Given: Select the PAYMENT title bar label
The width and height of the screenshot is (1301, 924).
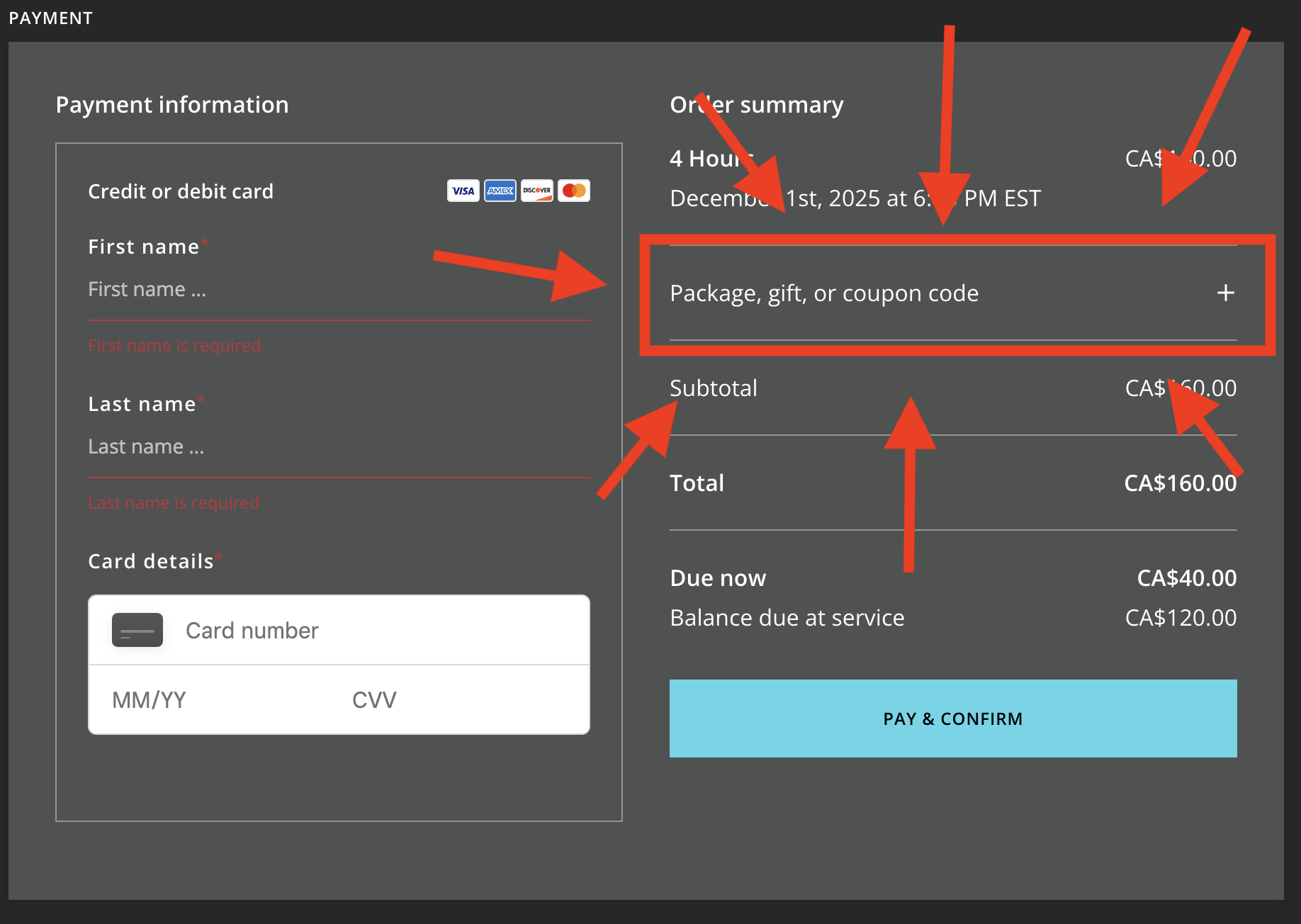Looking at the screenshot, I should [50, 18].
